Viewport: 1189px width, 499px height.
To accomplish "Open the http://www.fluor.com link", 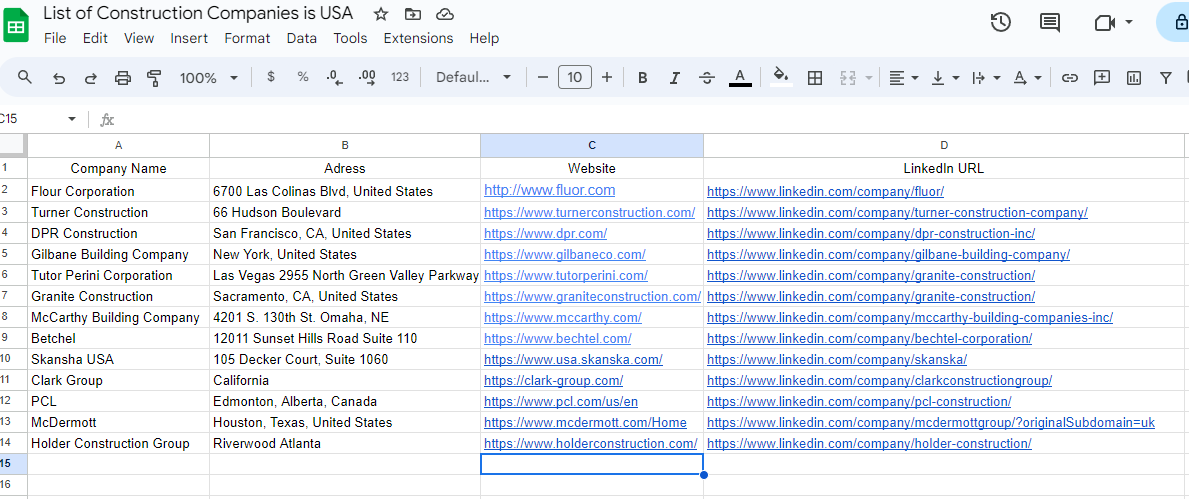I will [549, 190].
